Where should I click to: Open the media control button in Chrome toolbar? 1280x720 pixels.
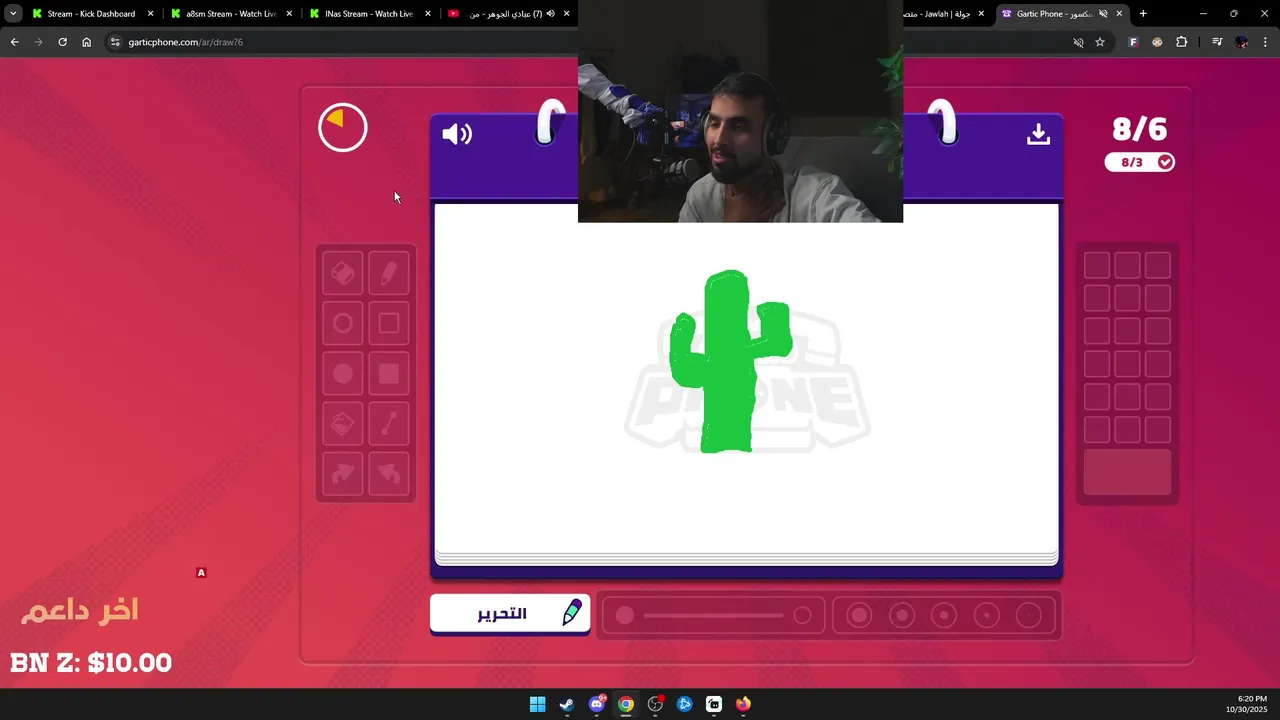[x=1217, y=42]
